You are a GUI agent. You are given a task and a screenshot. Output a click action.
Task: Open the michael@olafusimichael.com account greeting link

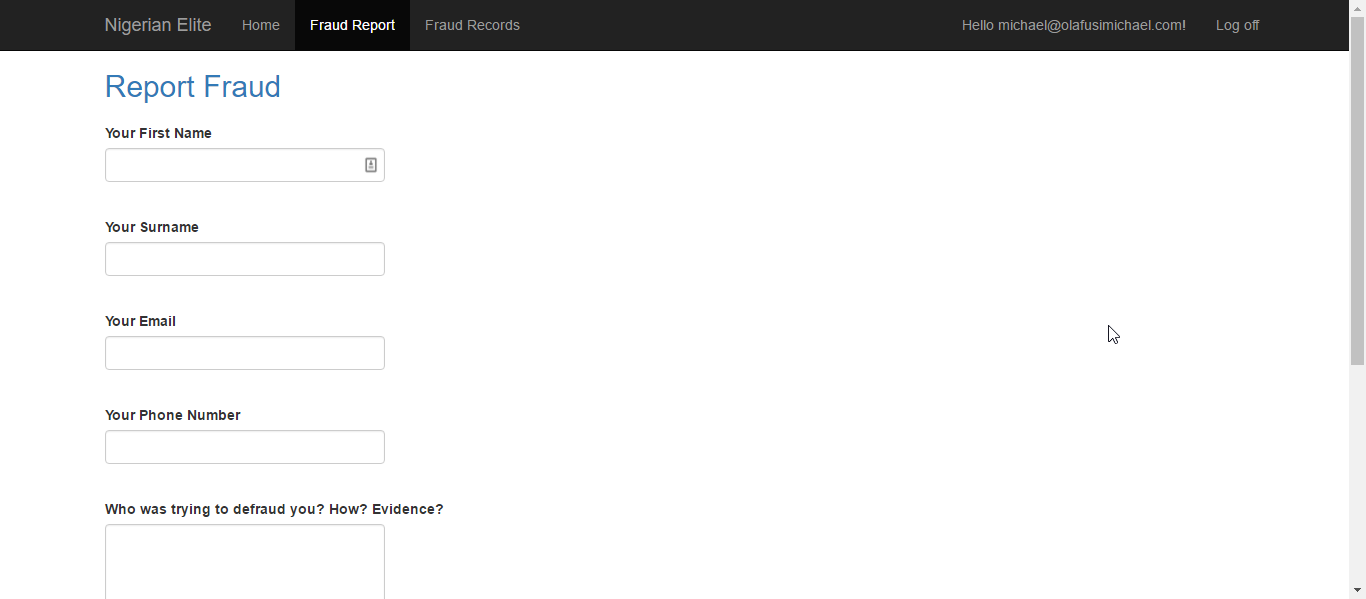point(1073,24)
